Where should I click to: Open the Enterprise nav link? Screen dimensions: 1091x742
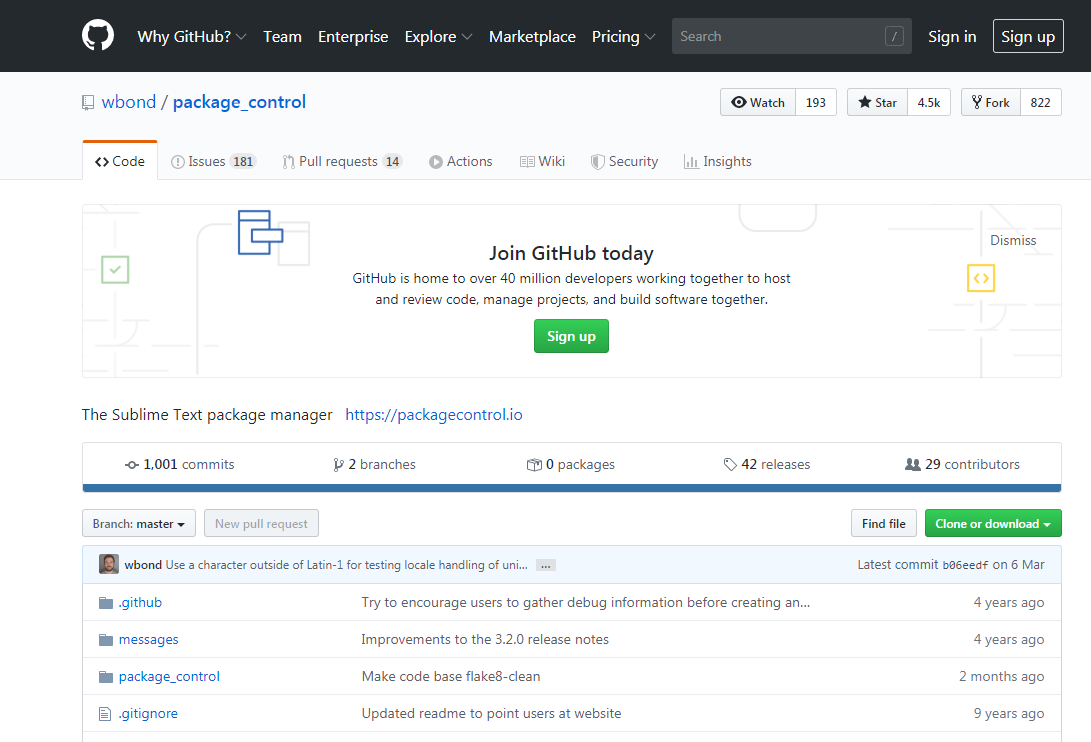[353, 36]
